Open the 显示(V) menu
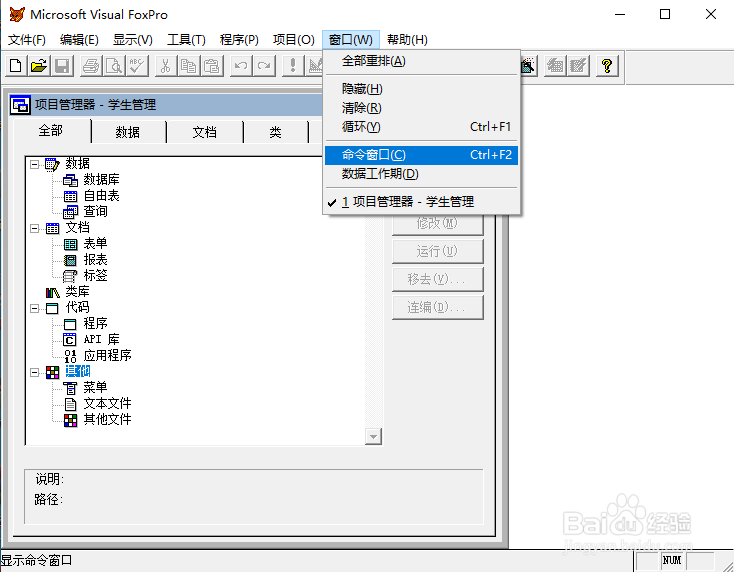The width and height of the screenshot is (734, 572). (132, 40)
